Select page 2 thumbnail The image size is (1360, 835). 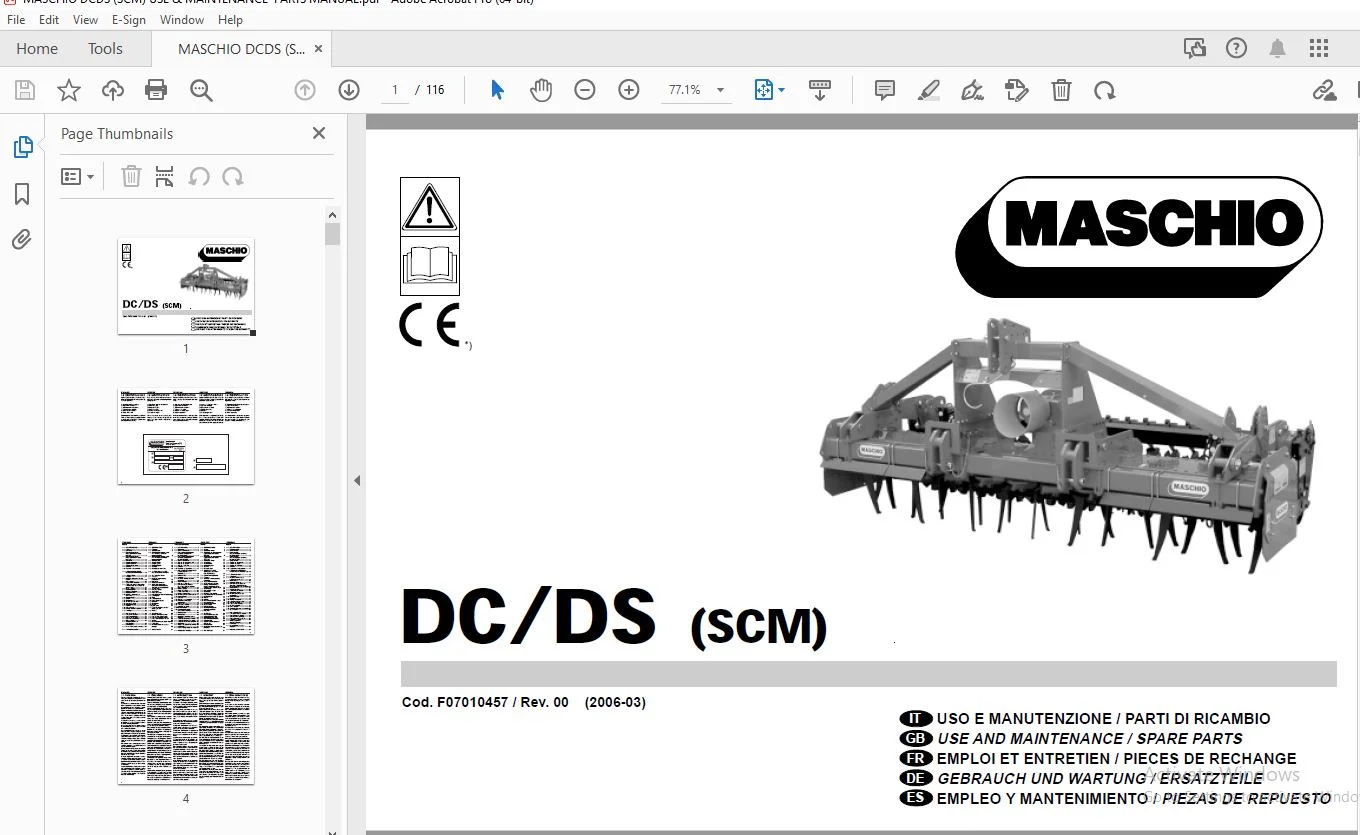tap(186, 436)
